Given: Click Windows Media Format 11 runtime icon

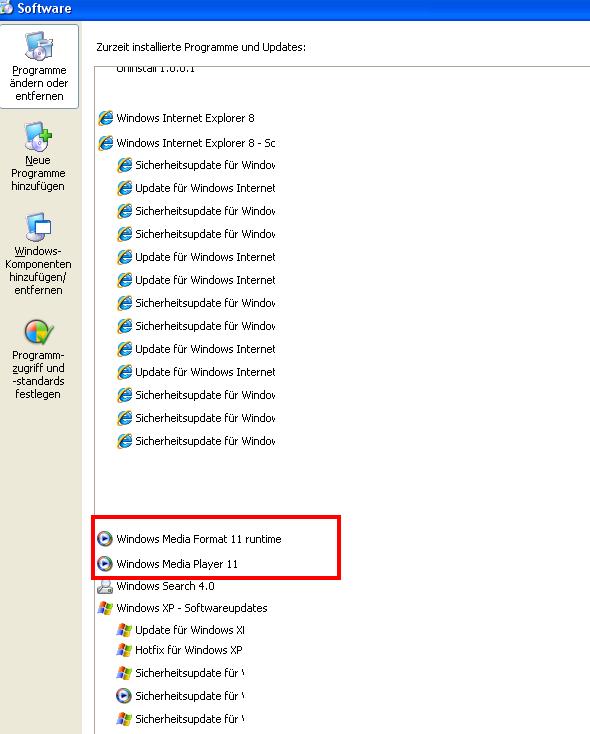Looking at the screenshot, I should pyautogui.click(x=105, y=539).
